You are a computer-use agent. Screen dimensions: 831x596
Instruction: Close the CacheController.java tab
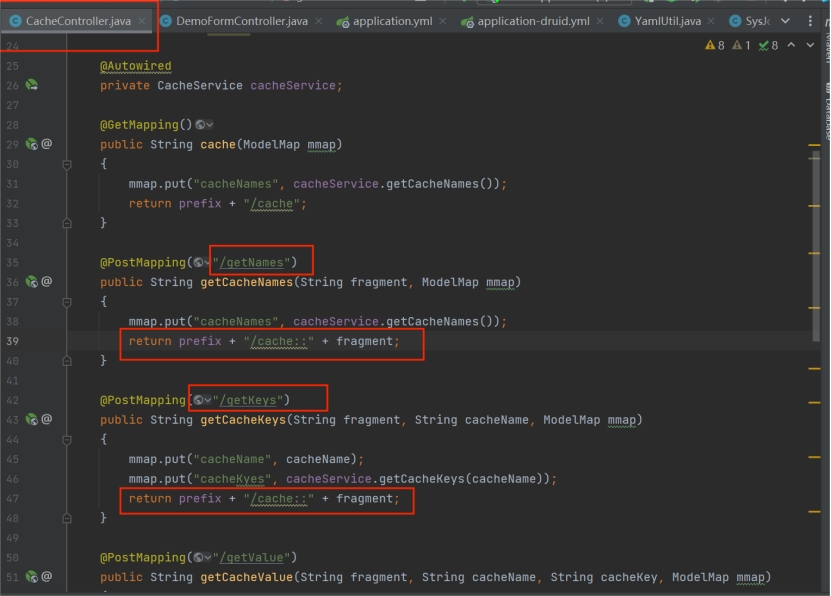[141, 21]
